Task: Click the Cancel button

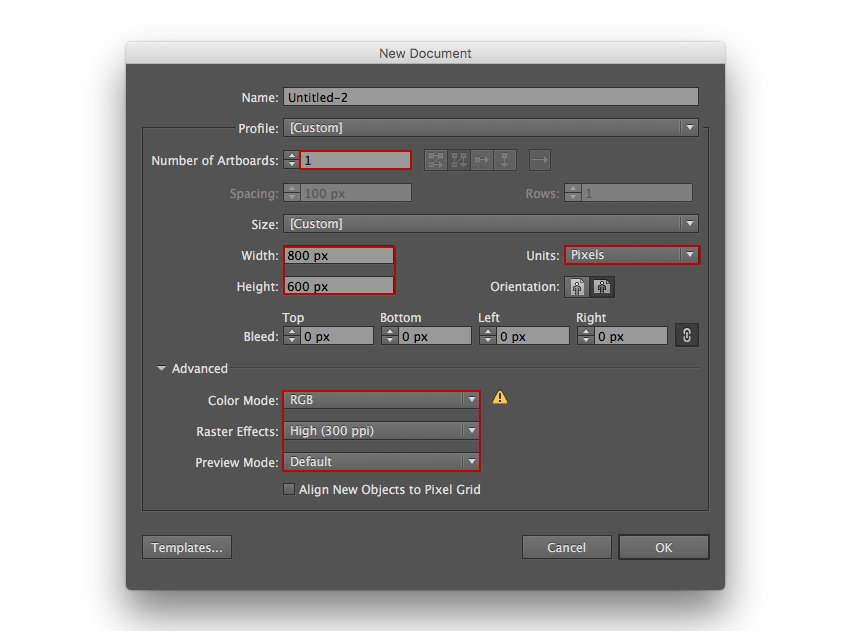Action: click(566, 547)
